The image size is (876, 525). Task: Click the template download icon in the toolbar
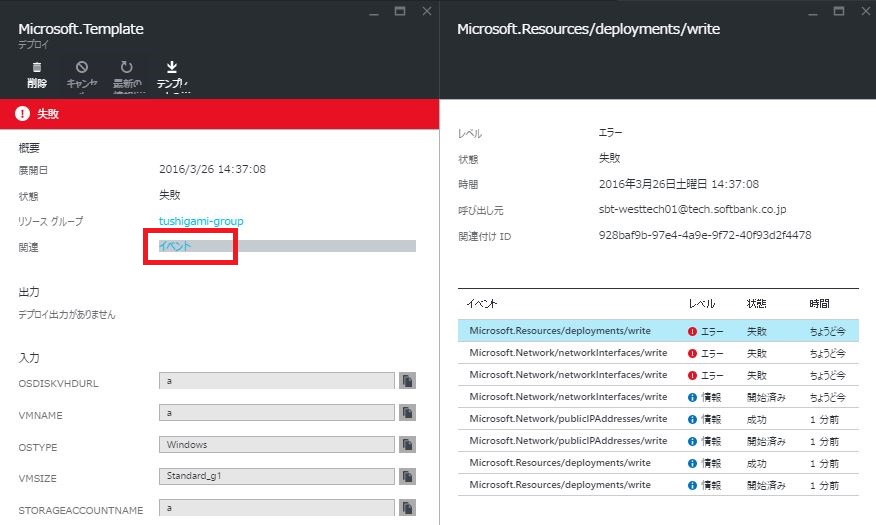[x=172, y=67]
